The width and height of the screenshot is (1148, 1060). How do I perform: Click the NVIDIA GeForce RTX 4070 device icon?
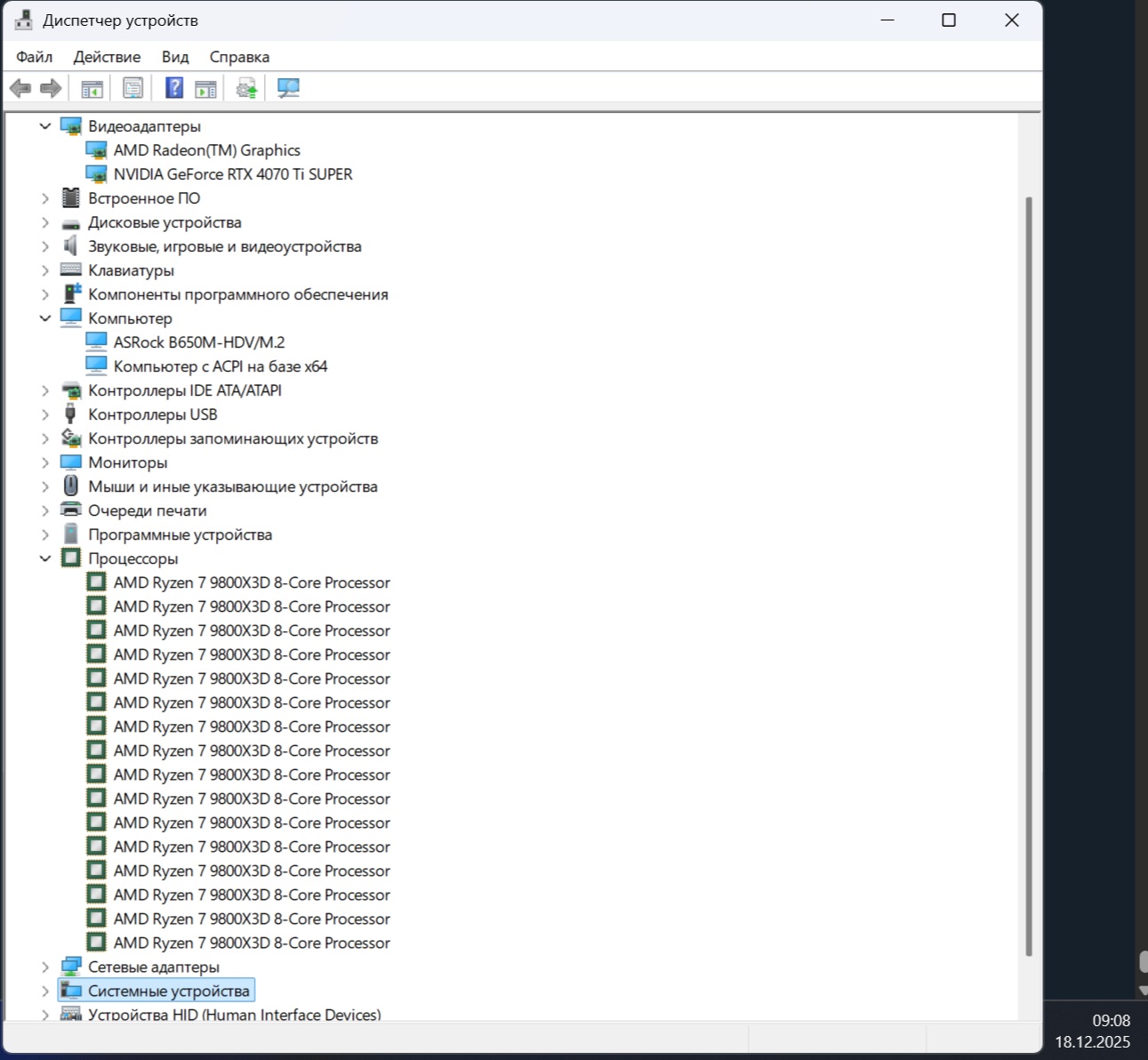tap(96, 174)
